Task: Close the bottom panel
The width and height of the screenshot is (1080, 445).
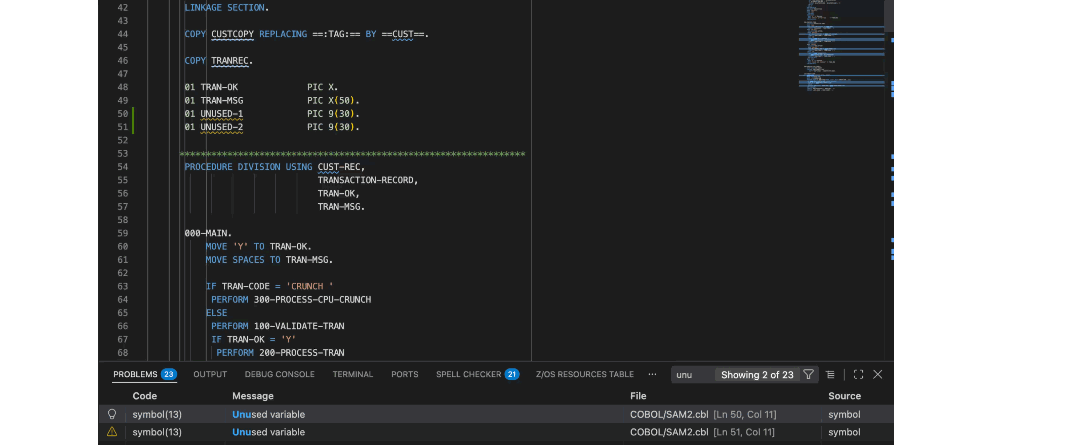Action: pos(878,375)
